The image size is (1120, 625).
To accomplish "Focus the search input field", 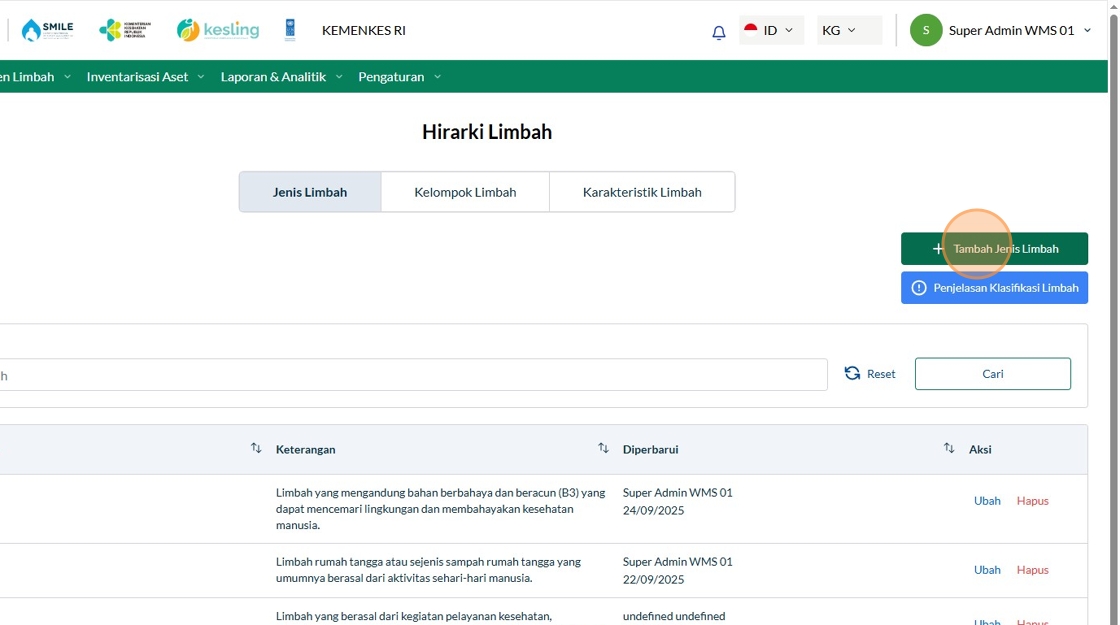I will (x=414, y=374).
